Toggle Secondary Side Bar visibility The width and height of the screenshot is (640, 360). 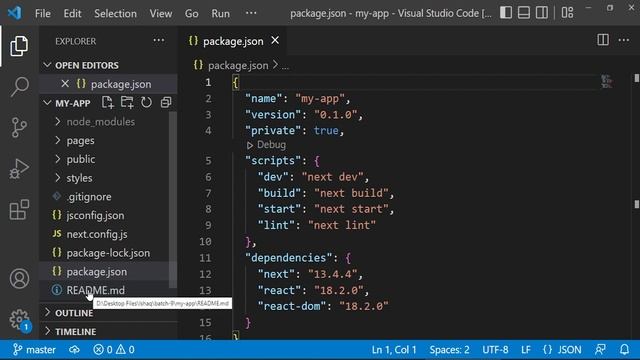542,13
